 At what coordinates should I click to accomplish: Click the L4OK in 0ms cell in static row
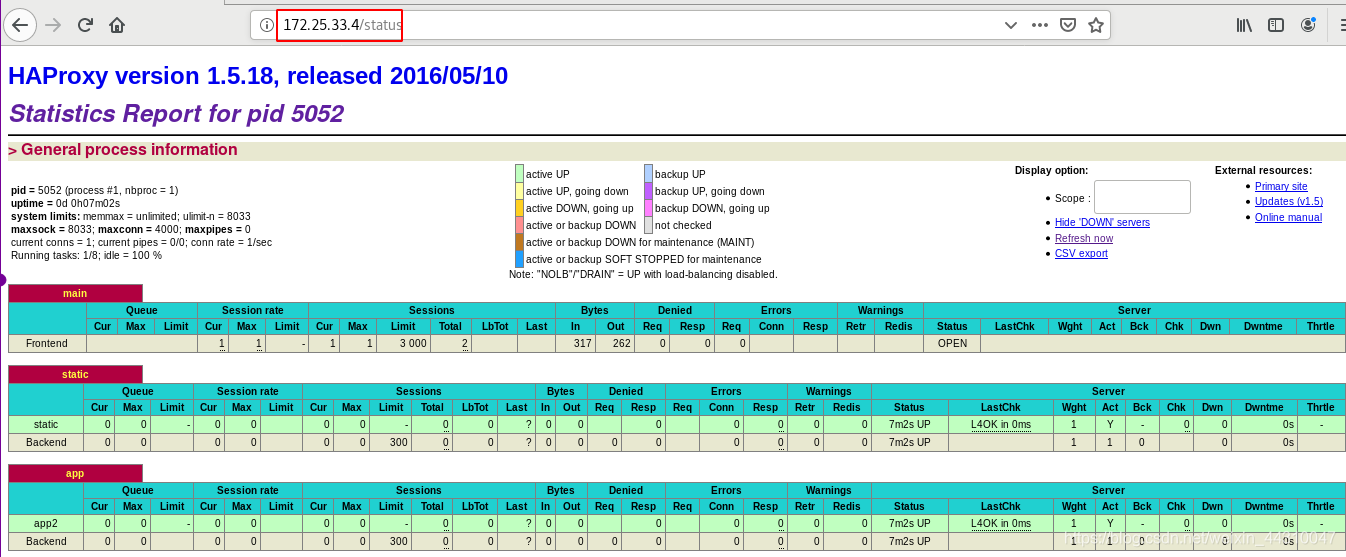pos(1000,424)
